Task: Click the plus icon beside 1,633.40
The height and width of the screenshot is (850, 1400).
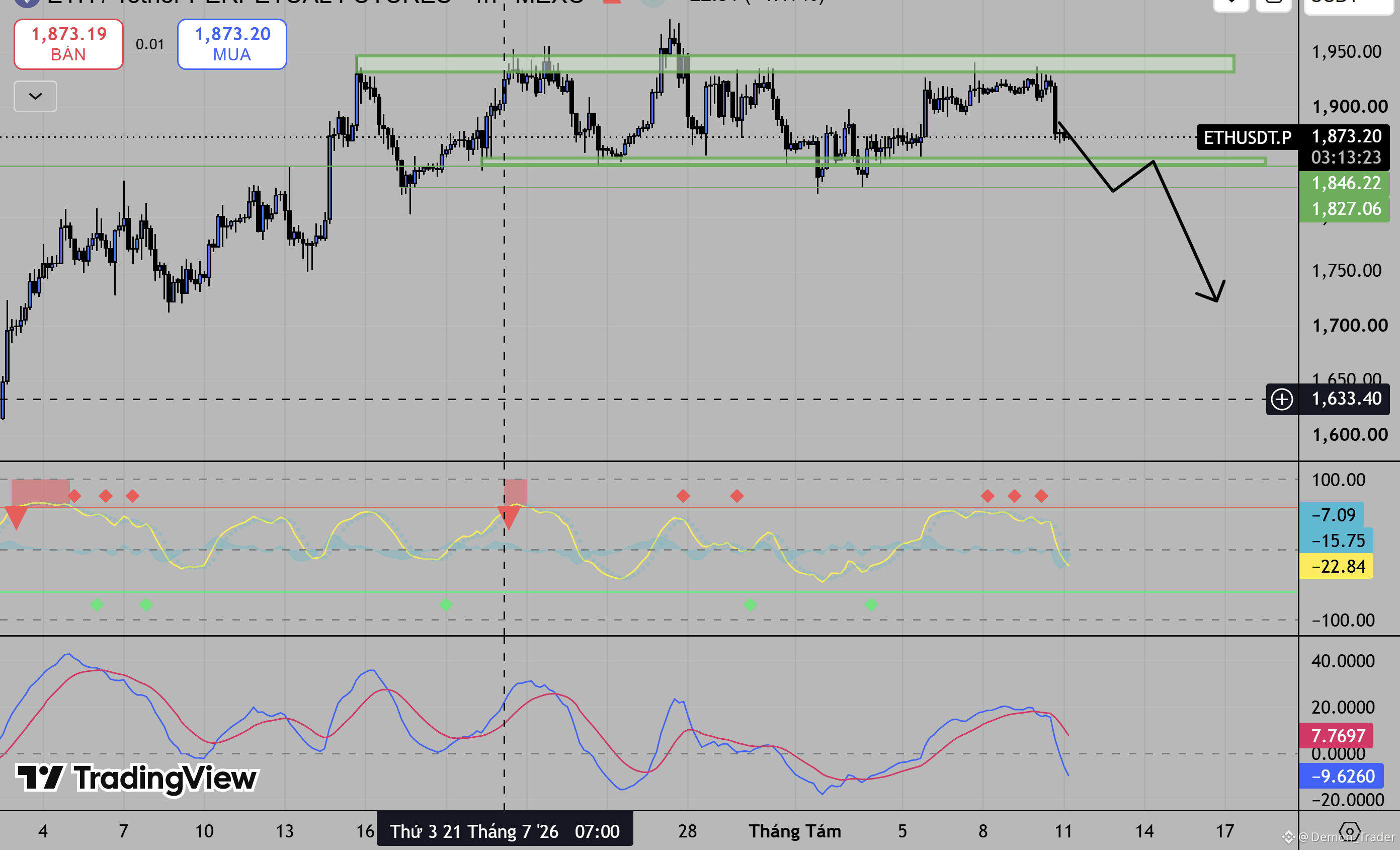Action: point(1282,399)
